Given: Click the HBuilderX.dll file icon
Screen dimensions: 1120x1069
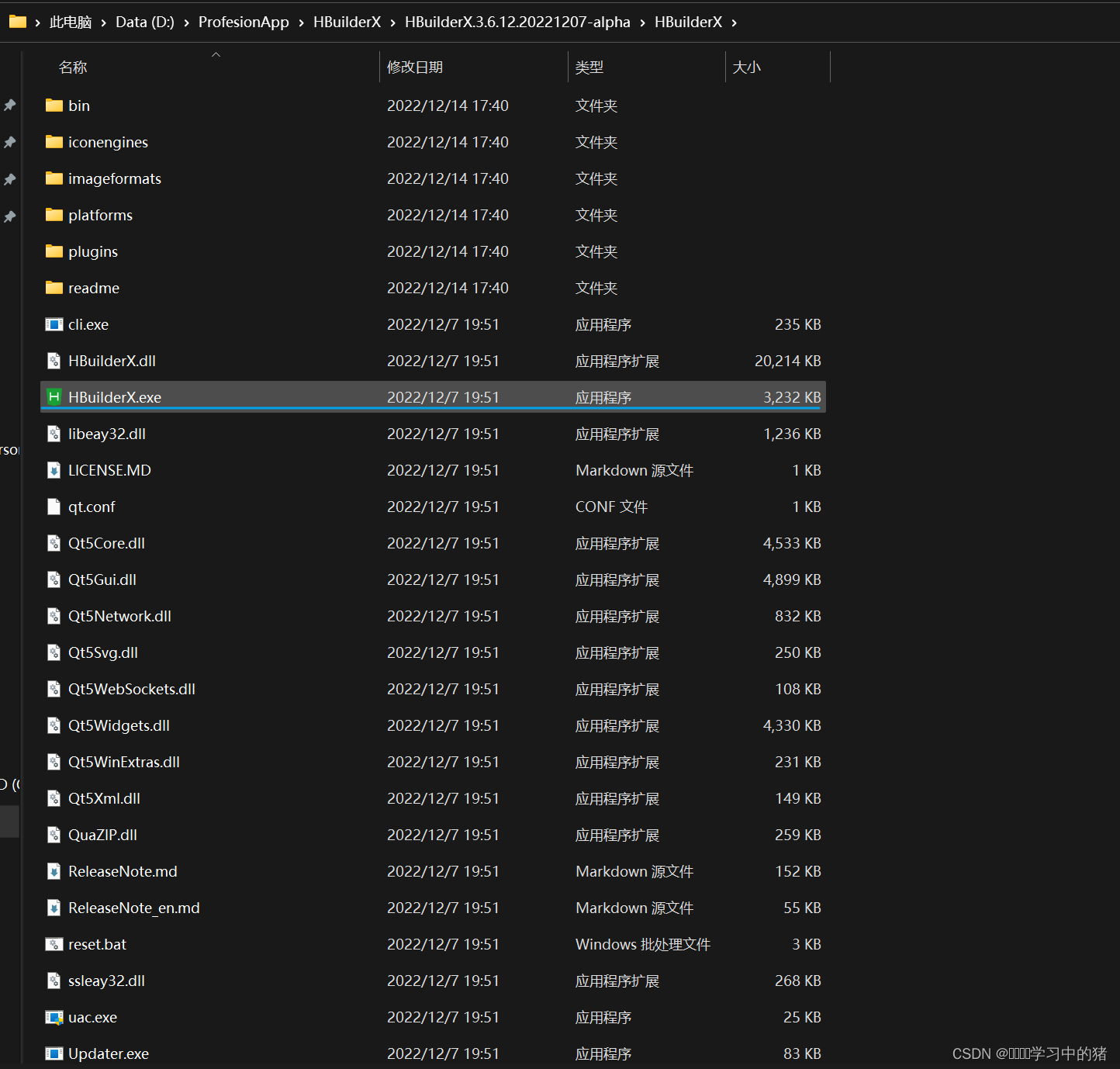Looking at the screenshot, I should pyautogui.click(x=54, y=361).
